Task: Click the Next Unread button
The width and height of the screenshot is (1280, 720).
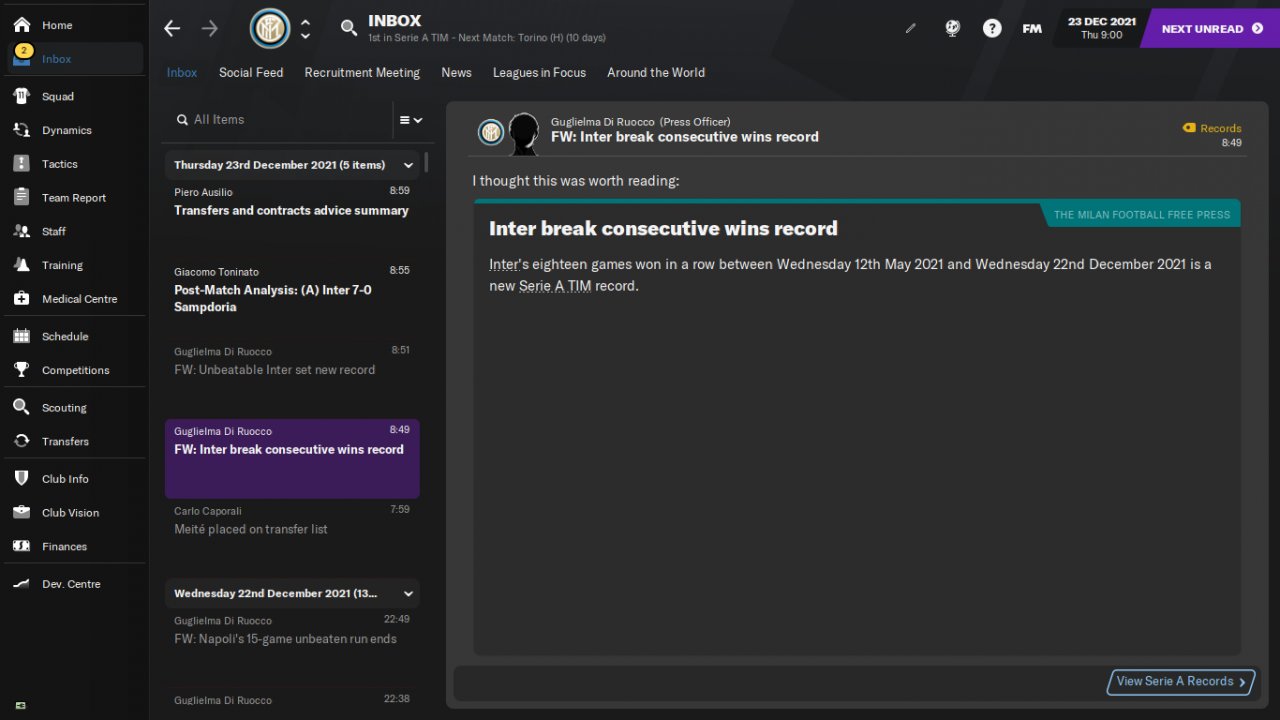Action: [x=1211, y=28]
